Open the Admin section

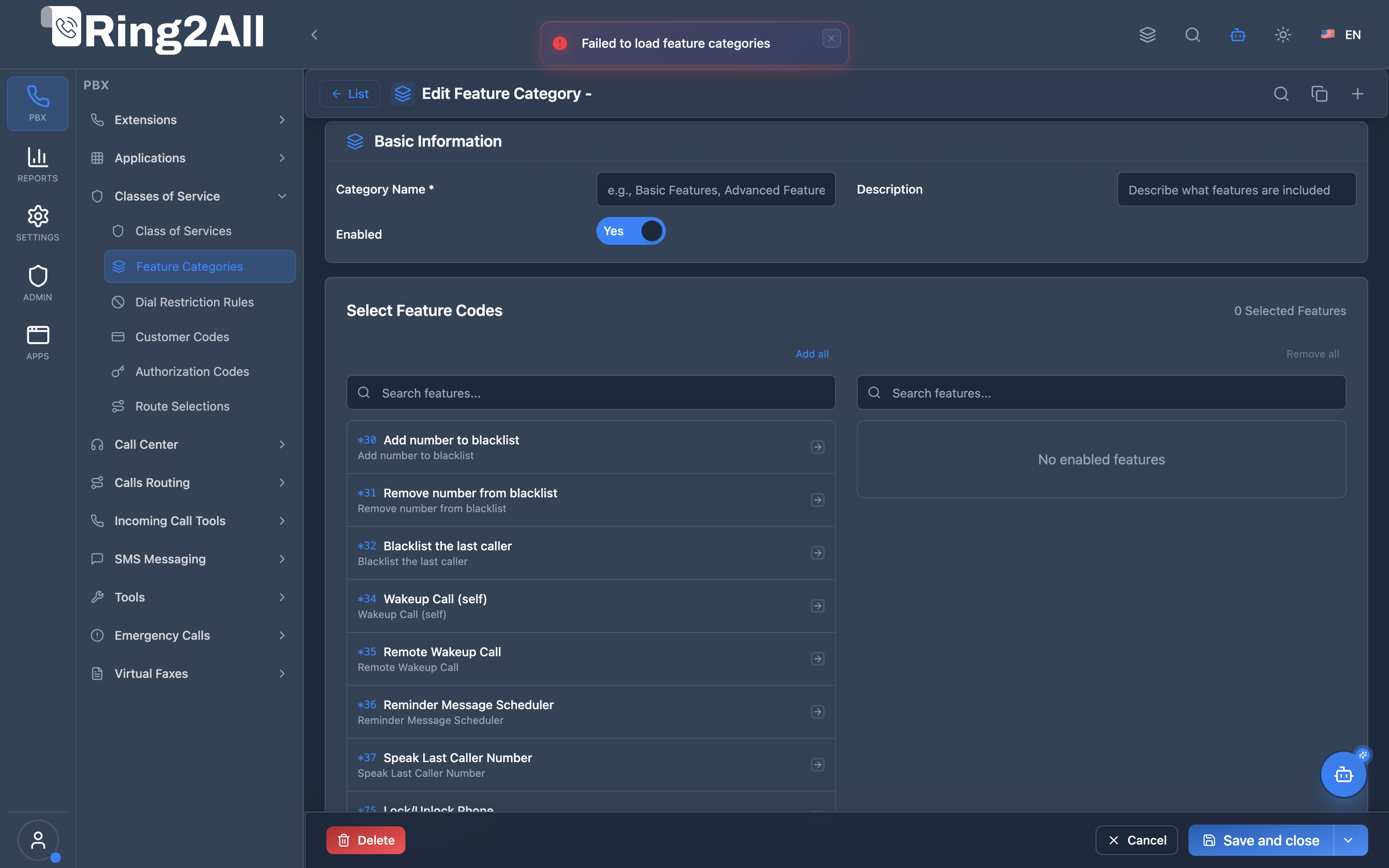[x=38, y=283]
